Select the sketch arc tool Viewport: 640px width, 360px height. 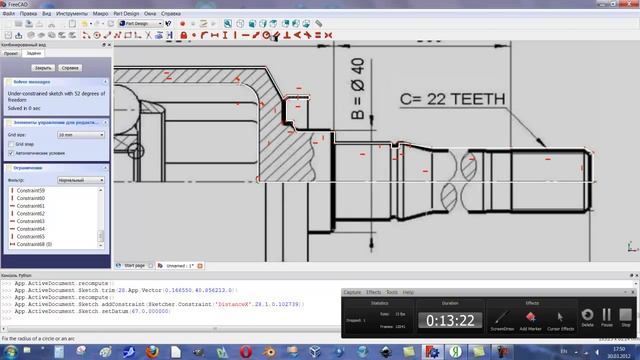coord(87,36)
